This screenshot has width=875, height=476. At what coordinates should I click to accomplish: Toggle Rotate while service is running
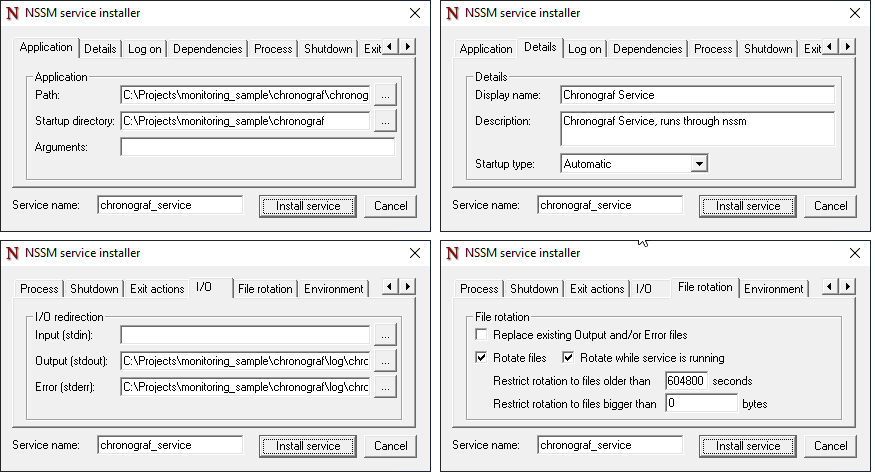pyautogui.click(x=569, y=358)
